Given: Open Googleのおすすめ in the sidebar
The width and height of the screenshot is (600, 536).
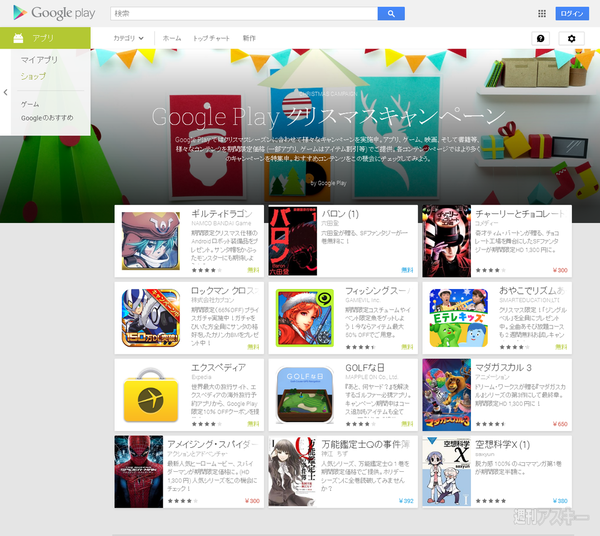Looking at the screenshot, I should tap(47, 118).
